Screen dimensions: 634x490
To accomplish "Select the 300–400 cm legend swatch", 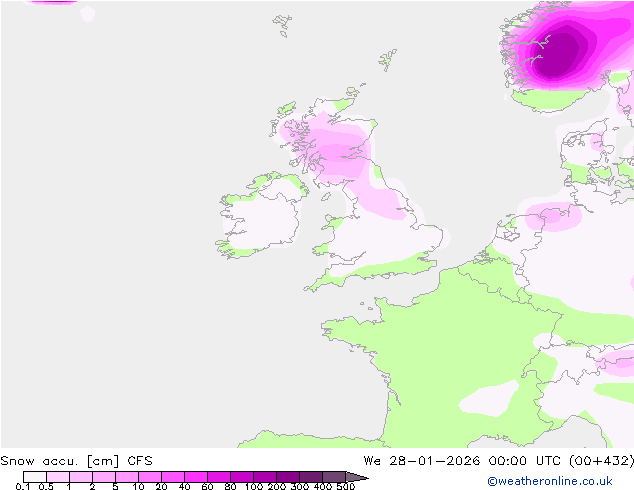I will (x=311, y=477).
